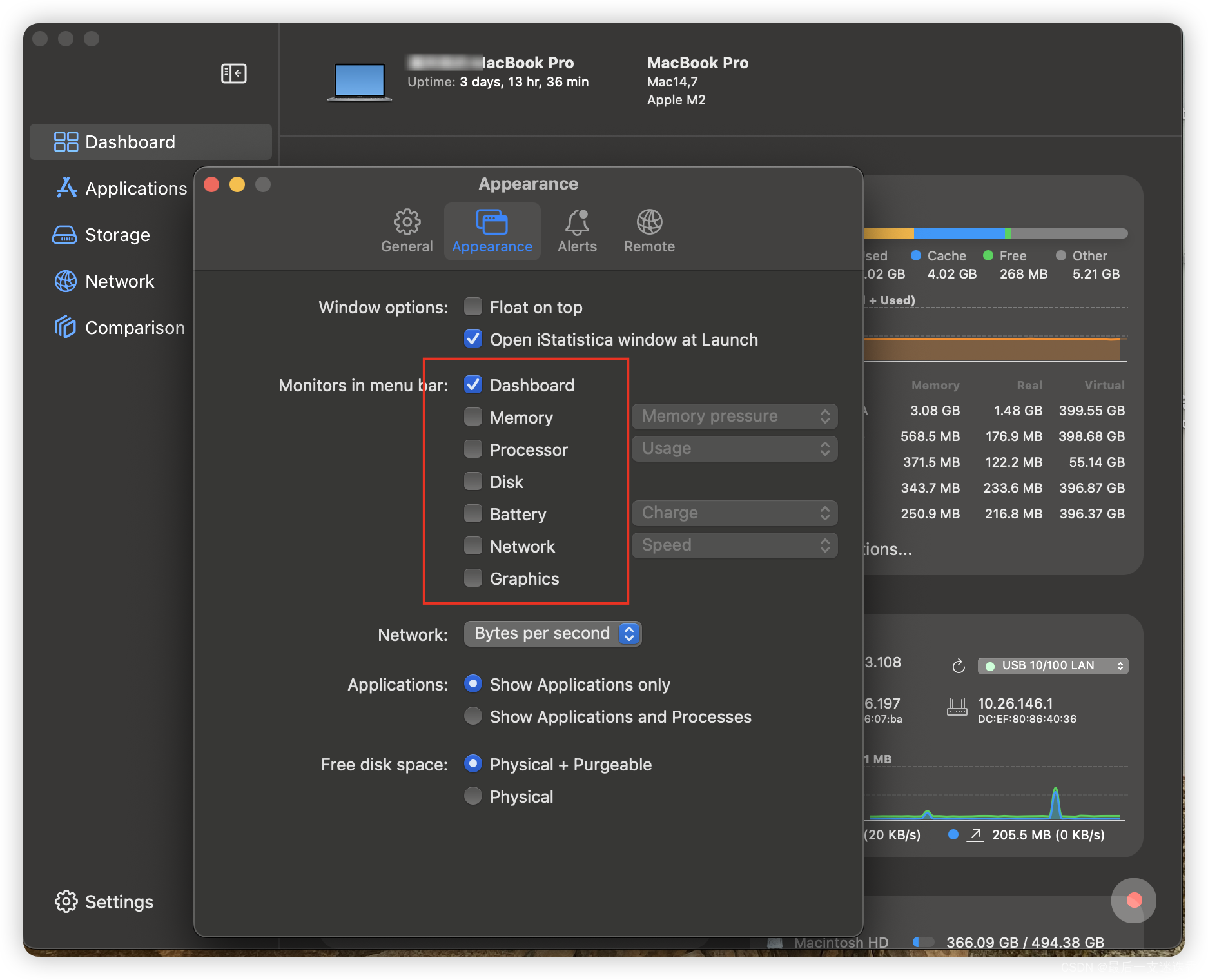Select Network in the main sidebar
1208x980 pixels.
tap(104, 281)
